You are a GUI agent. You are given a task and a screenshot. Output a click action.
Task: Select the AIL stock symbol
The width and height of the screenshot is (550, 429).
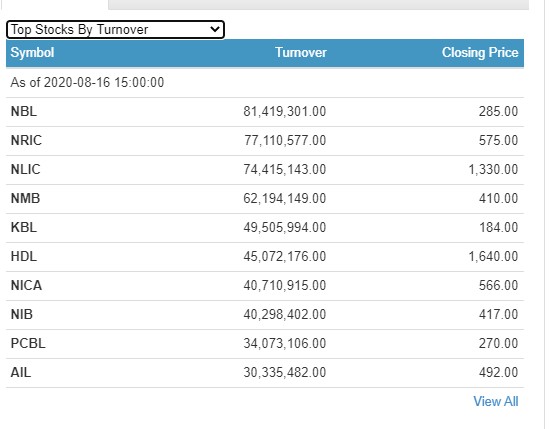21,373
